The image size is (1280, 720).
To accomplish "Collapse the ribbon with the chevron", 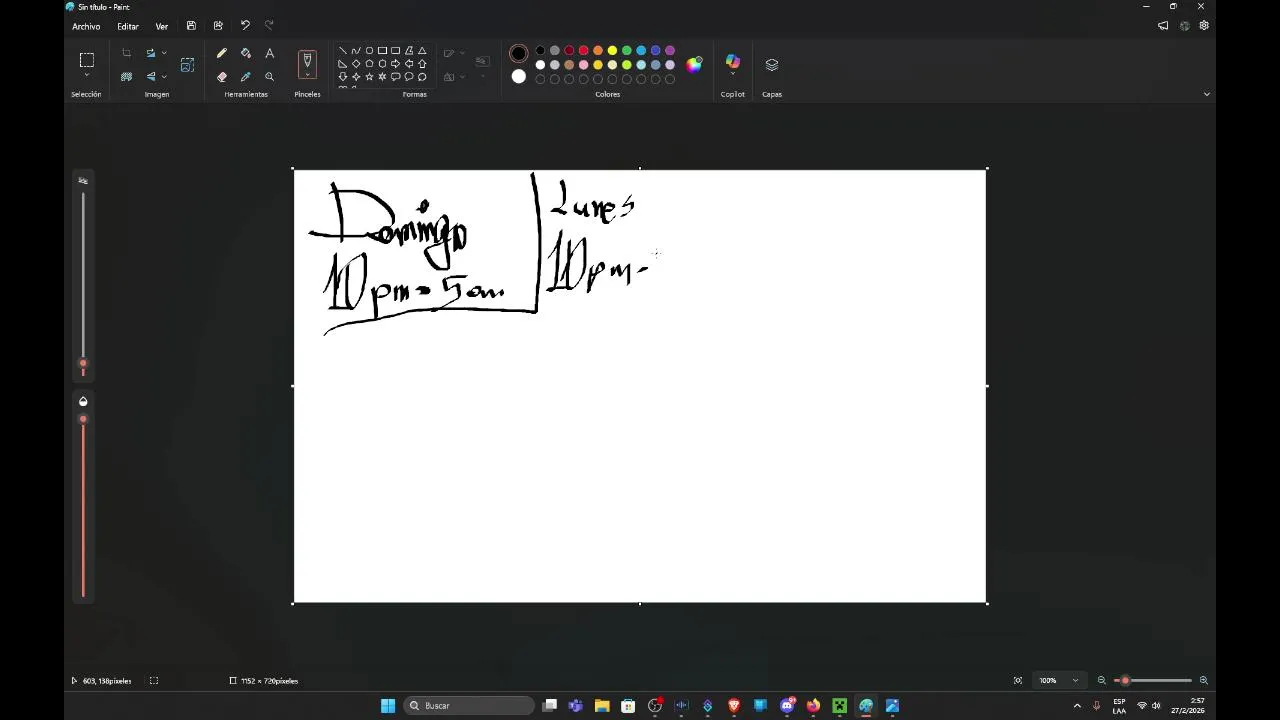I will click(1206, 94).
